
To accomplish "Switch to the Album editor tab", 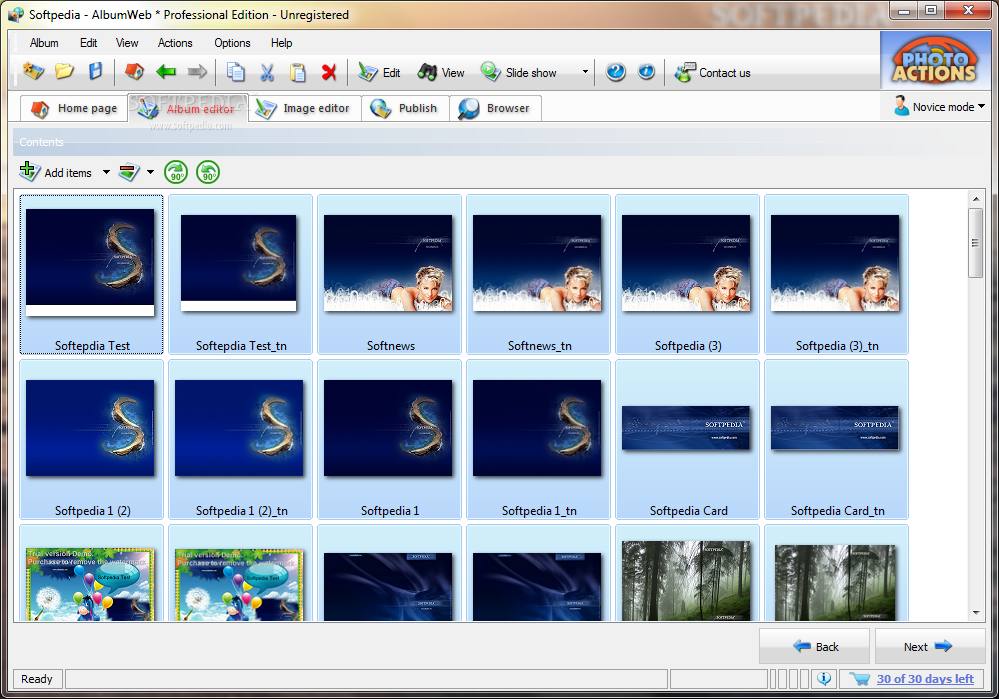I will pos(188,108).
